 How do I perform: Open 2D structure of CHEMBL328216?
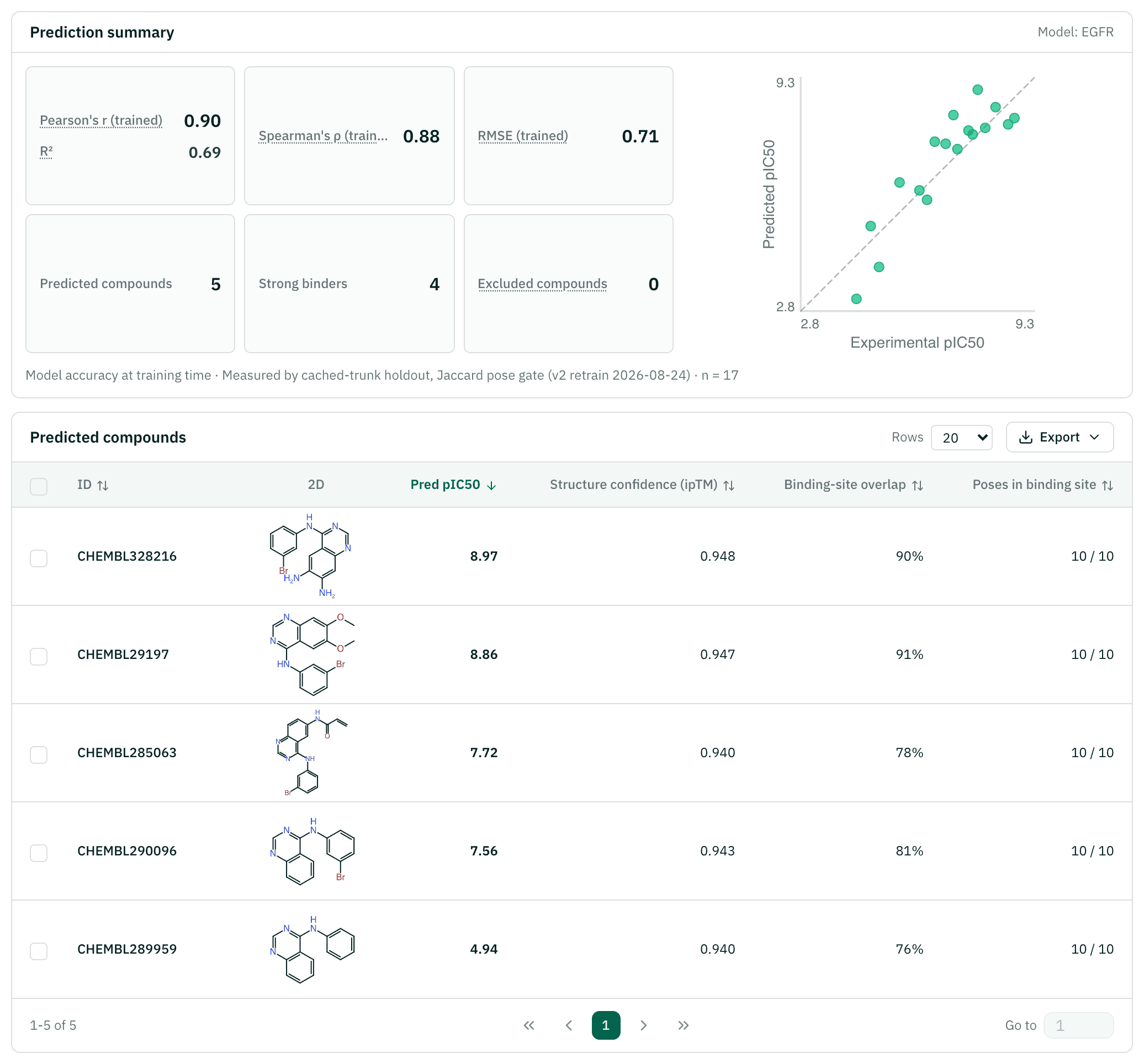[x=312, y=556]
